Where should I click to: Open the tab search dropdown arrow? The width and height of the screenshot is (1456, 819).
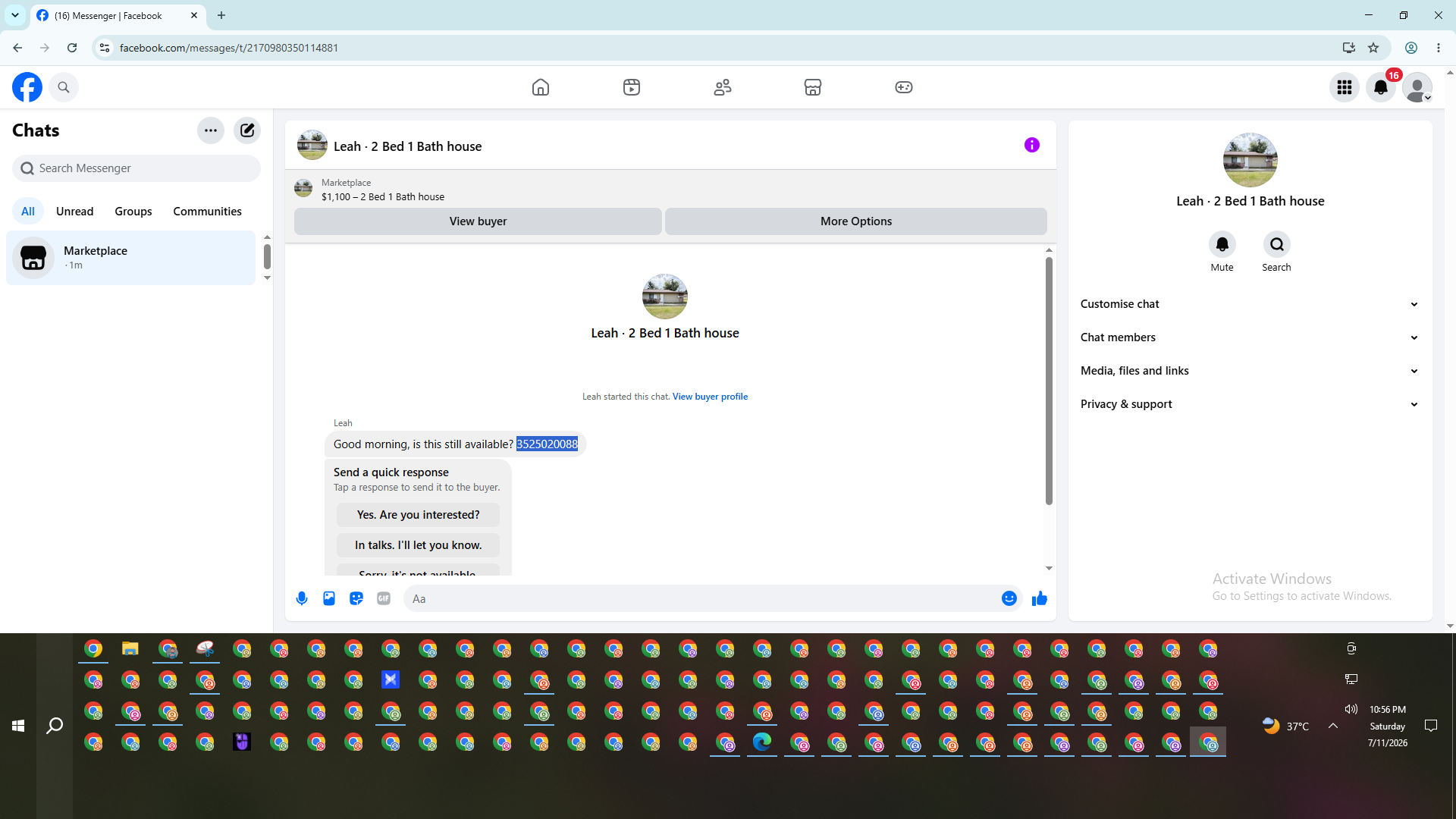click(15, 15)
